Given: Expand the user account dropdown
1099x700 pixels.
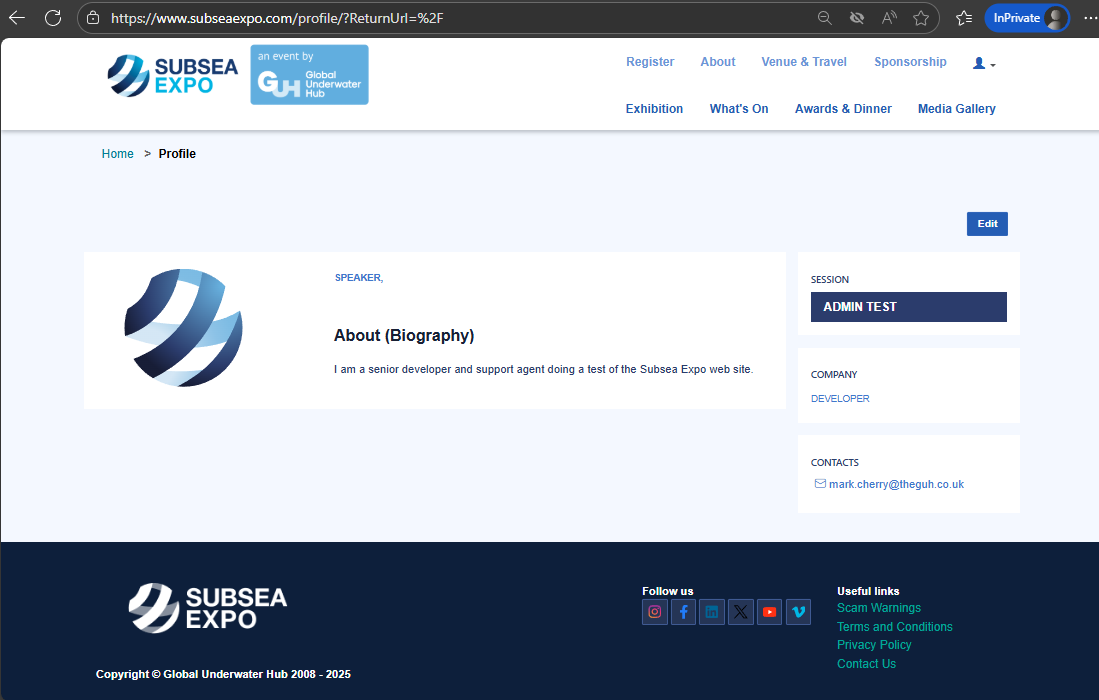Looking at the screenshot, I should [984, 63].
